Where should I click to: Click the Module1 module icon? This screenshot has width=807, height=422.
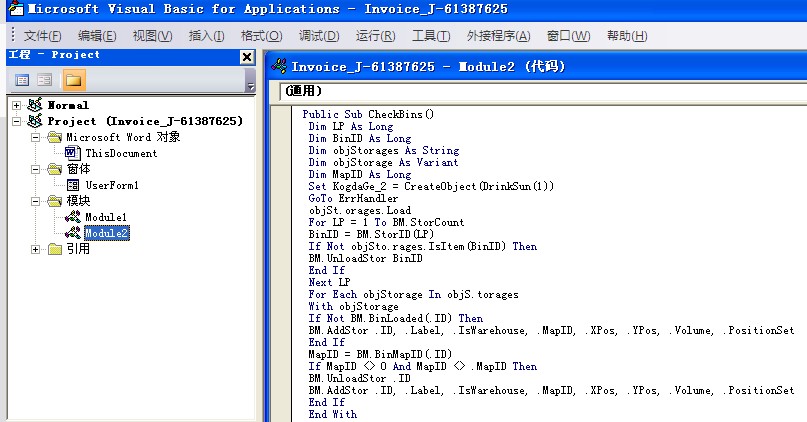pos(73,217)
